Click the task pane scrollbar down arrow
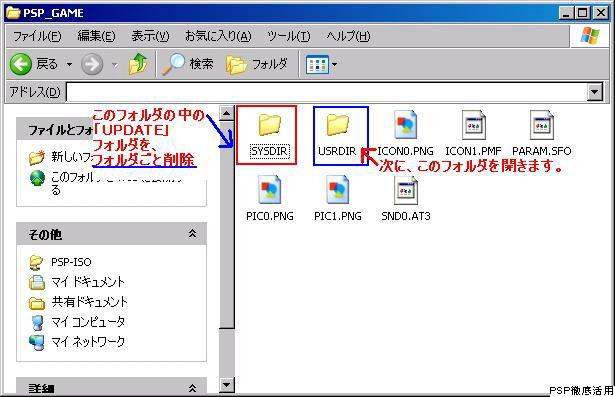Screen dimensions: 615x397 226,384
